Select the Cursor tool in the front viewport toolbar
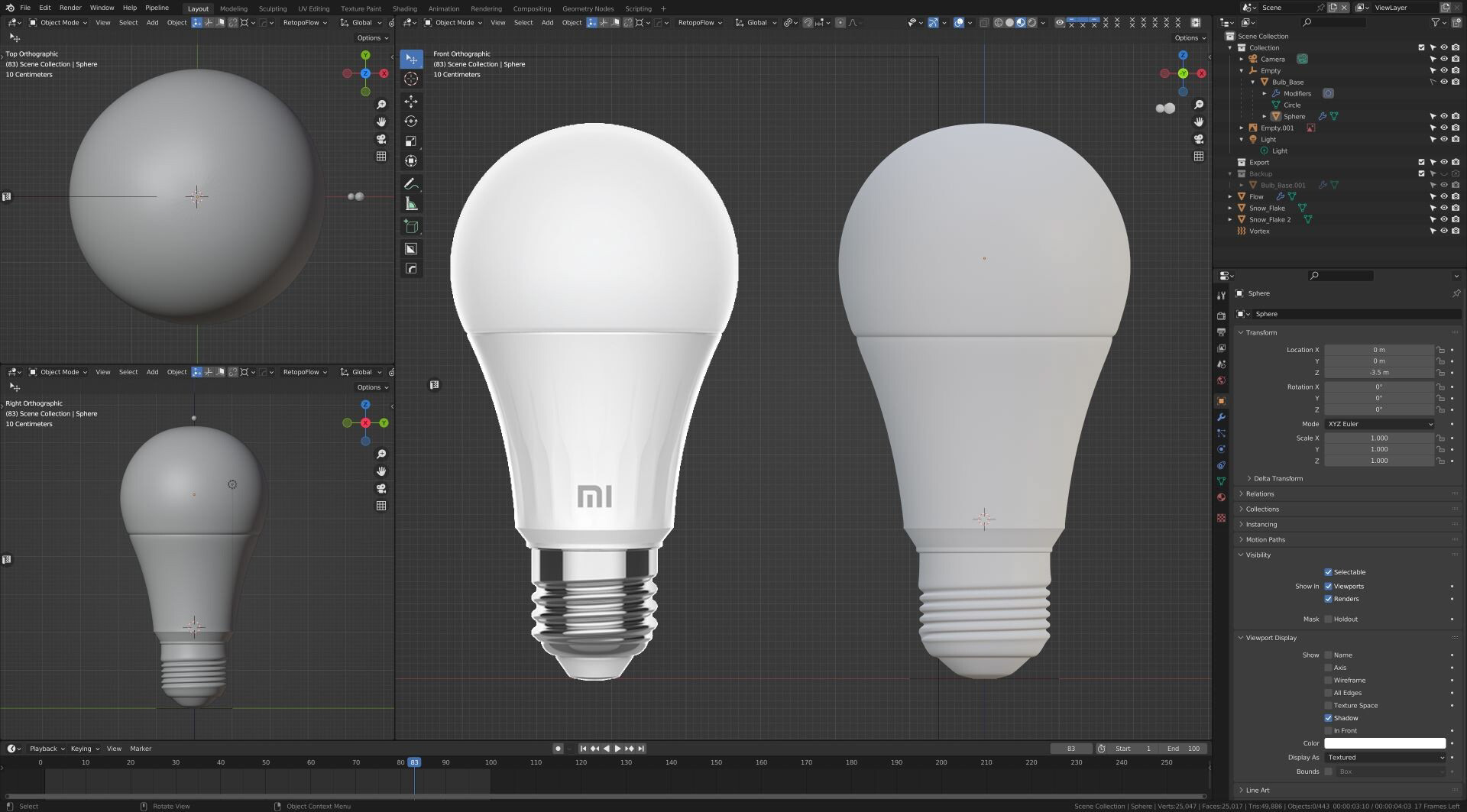 [411, 79]
